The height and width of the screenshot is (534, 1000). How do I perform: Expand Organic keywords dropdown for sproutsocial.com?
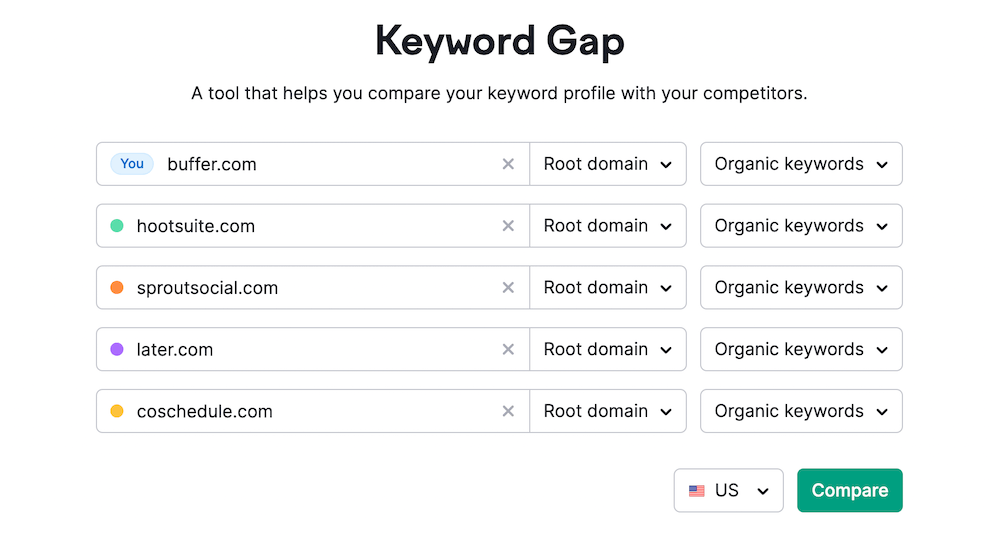(x=801, y=288)
